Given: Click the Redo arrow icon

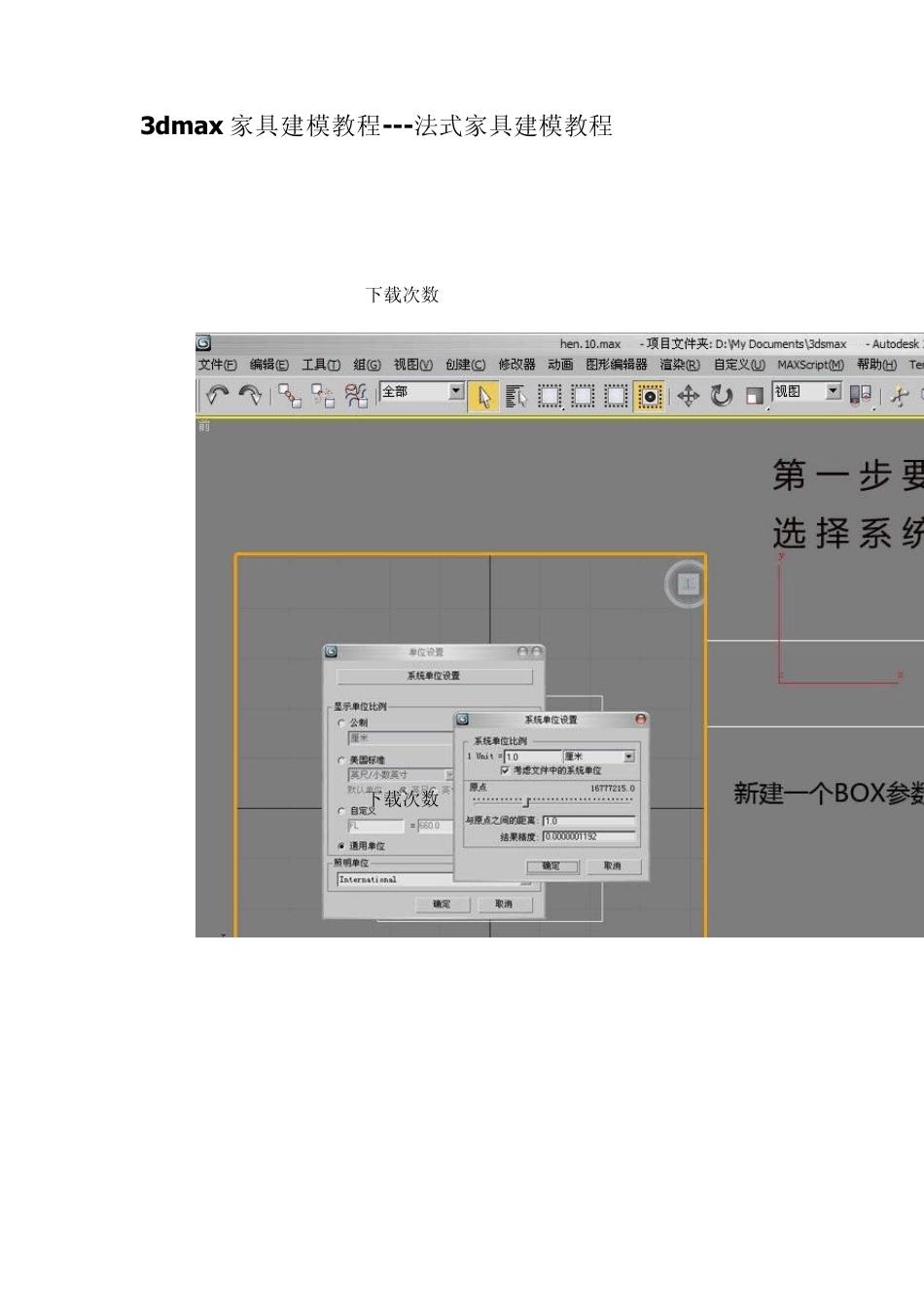Looking at the screenshot, I should [x=250, y=395].
